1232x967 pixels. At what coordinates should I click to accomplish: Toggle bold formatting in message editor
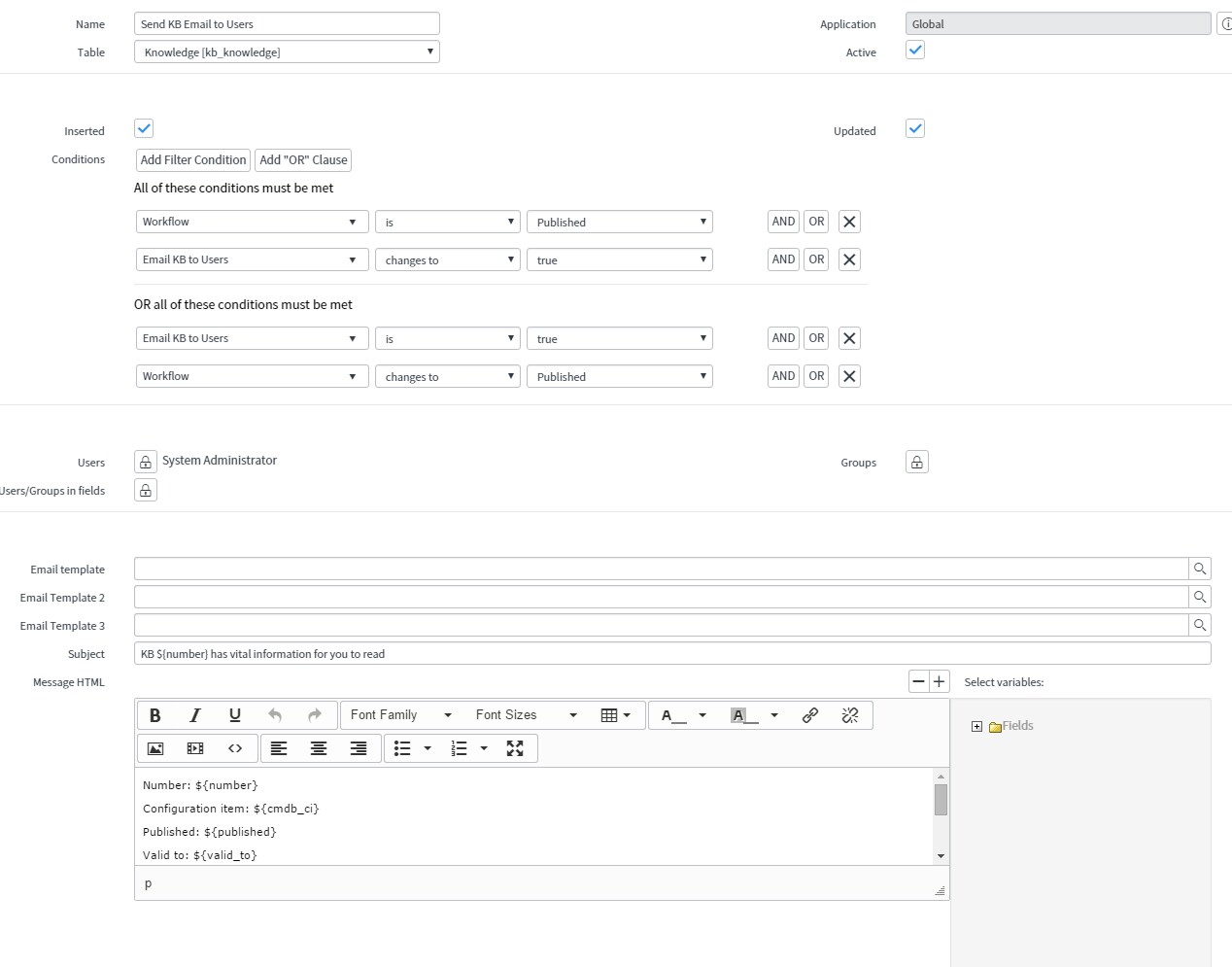click(155, 715)
